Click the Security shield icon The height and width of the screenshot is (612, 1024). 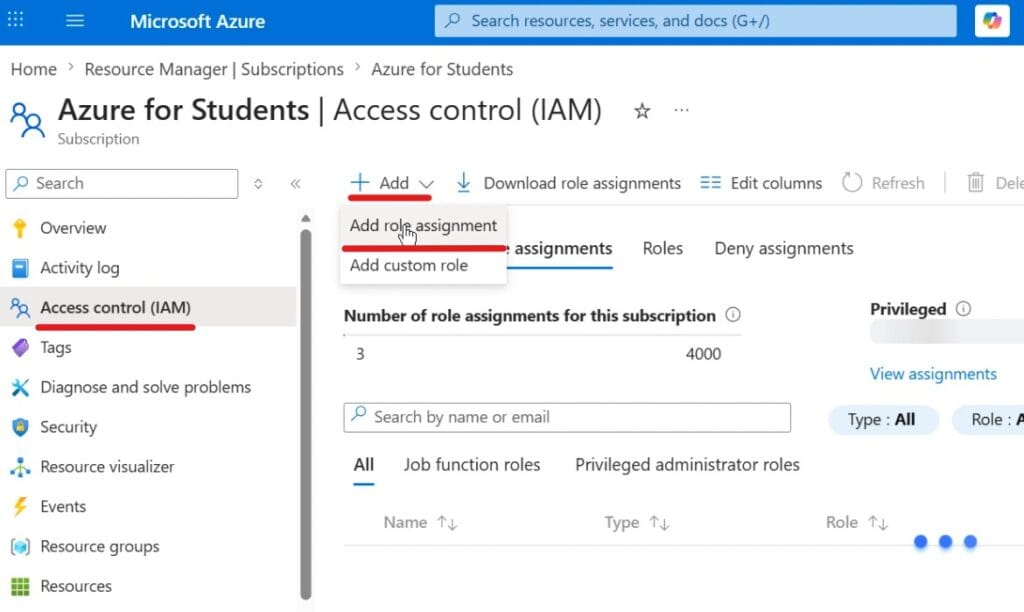point(20,427)
